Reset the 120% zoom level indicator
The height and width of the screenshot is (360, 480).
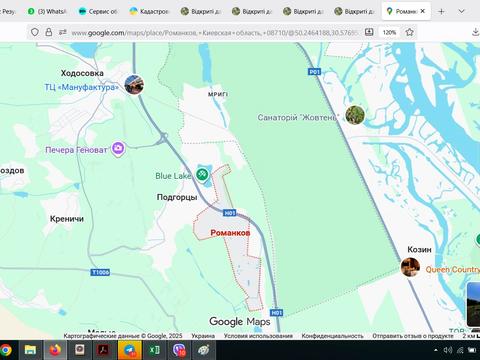click(x=389, y=32)
